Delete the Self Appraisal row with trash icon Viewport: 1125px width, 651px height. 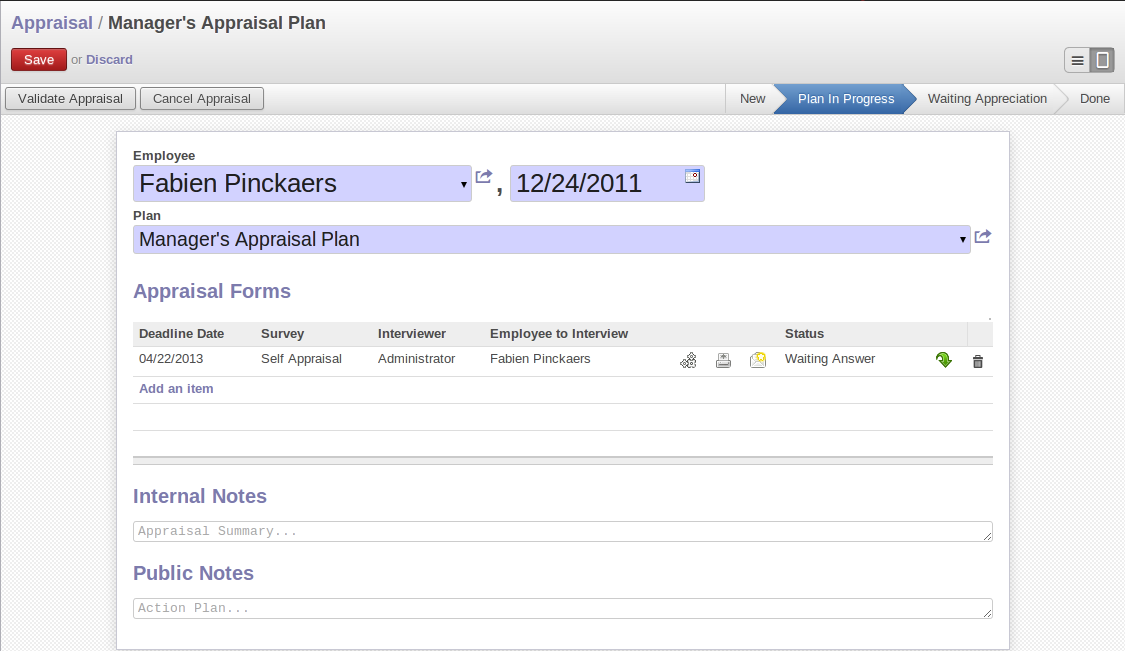coord(978,362)
